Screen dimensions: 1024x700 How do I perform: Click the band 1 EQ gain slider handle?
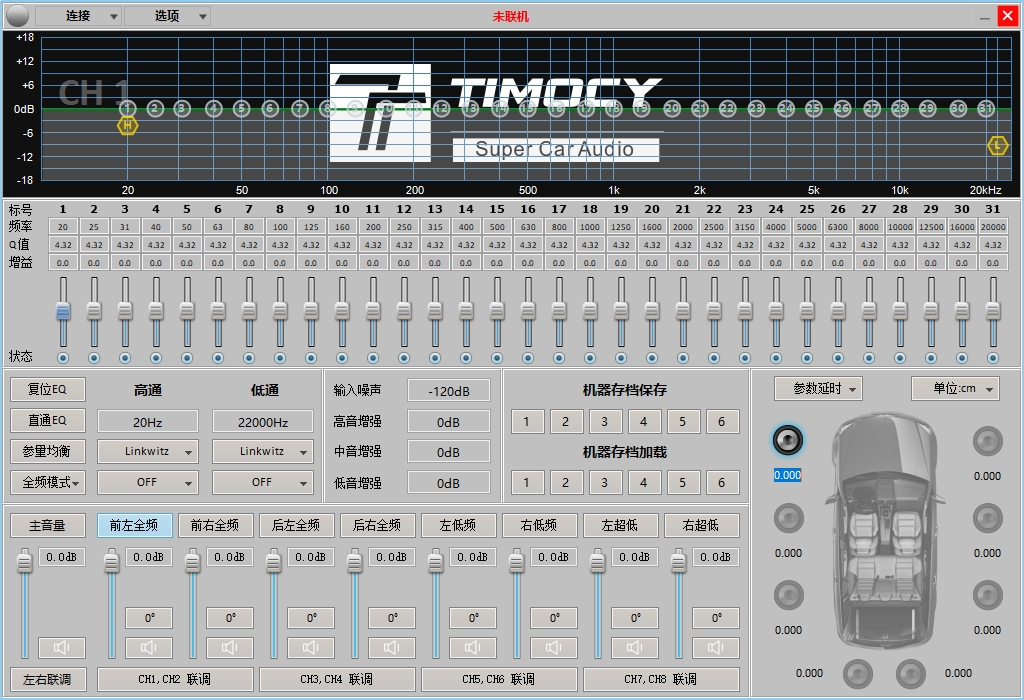coord(63,311)
